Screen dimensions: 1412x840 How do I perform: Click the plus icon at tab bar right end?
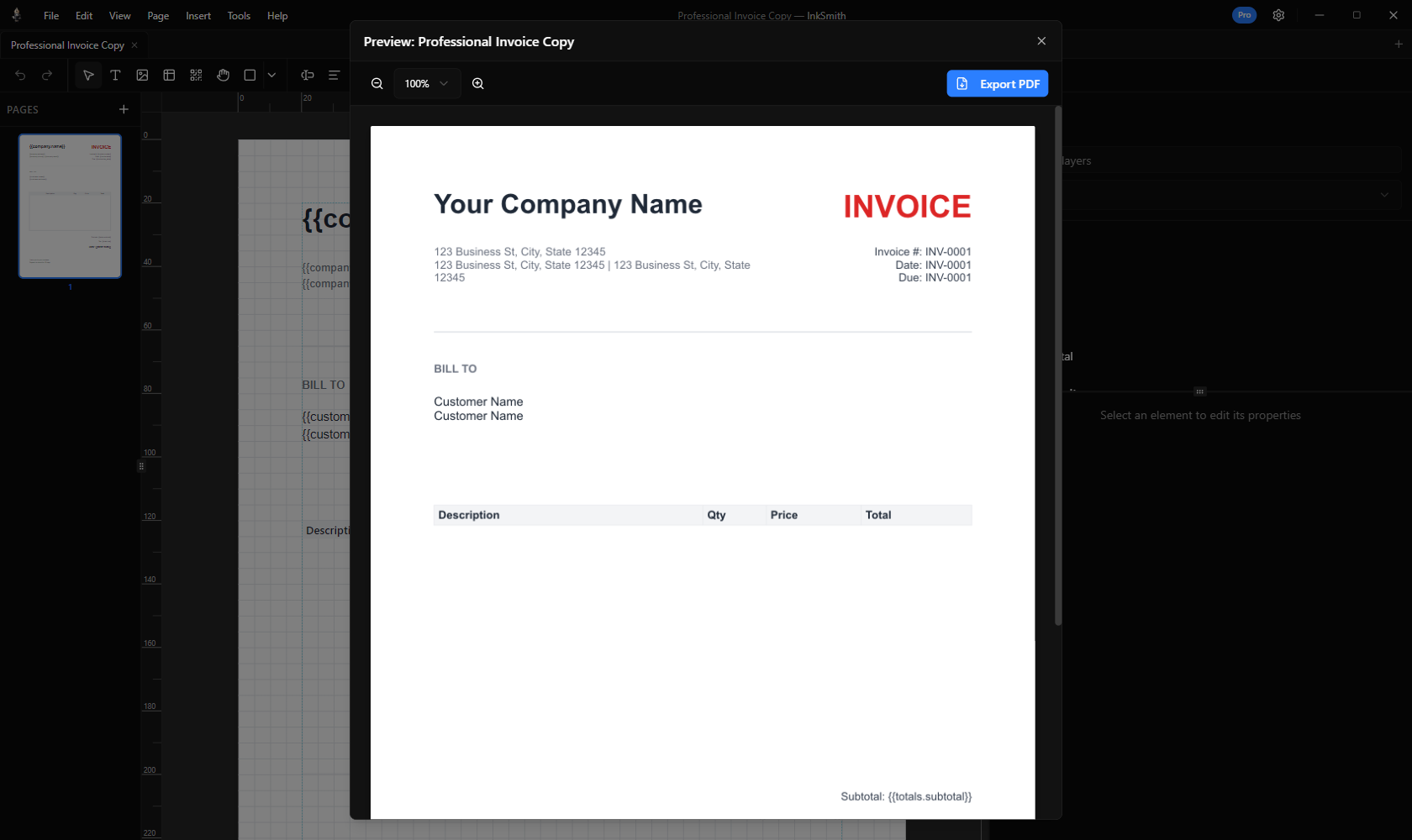click(x=1399, y=45)
